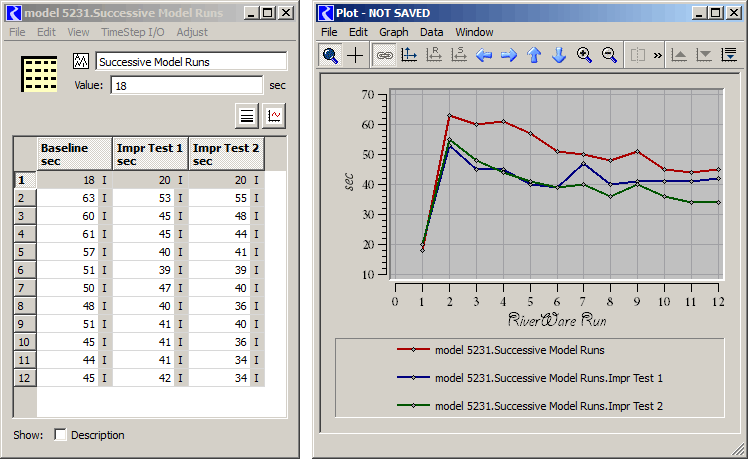Click the gray down-triangle plot icon
This screenshot has height=459, width=748.
click(x=704, y=55)
